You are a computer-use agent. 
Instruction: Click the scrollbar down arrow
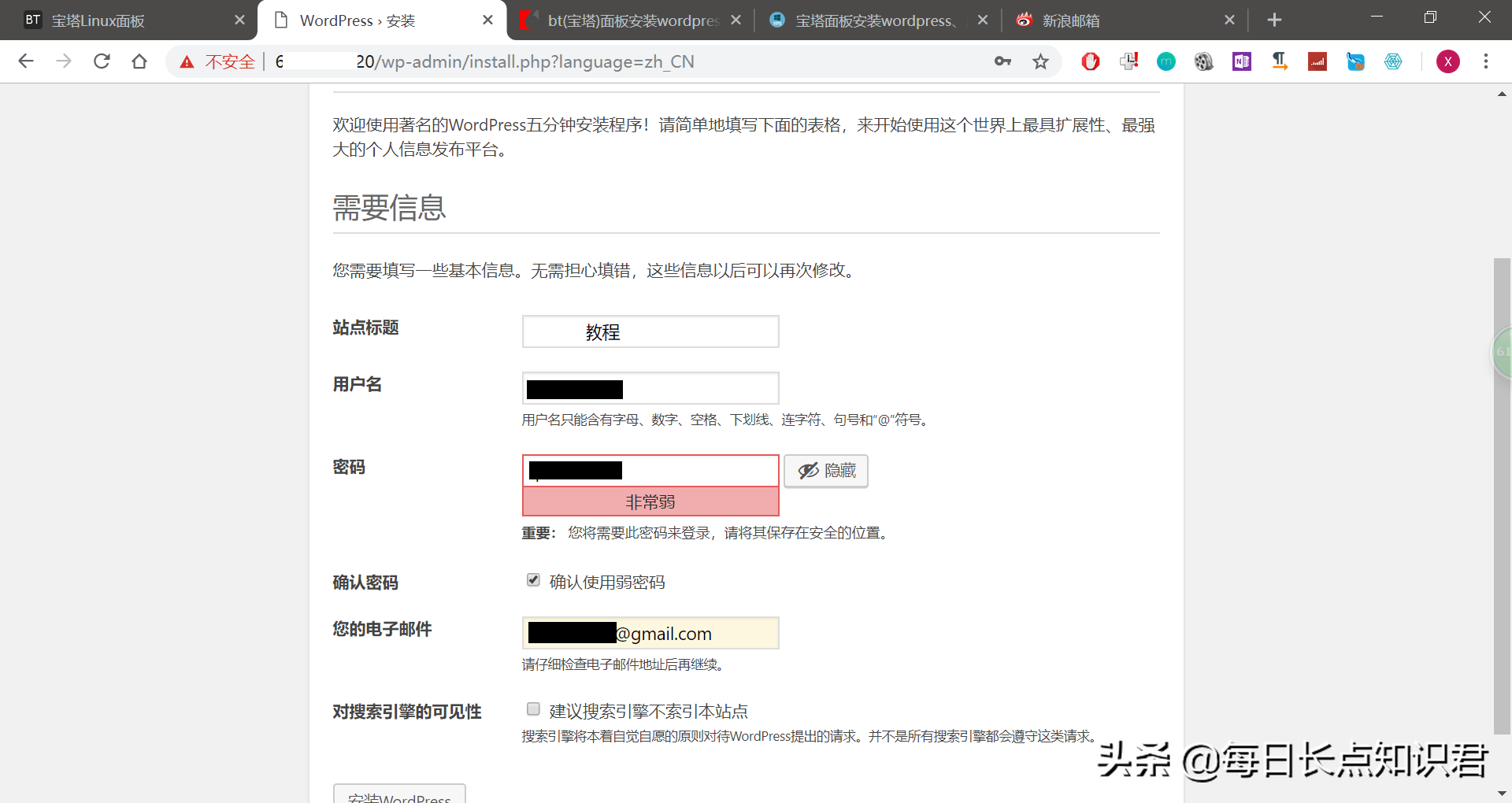point(1502,793)
